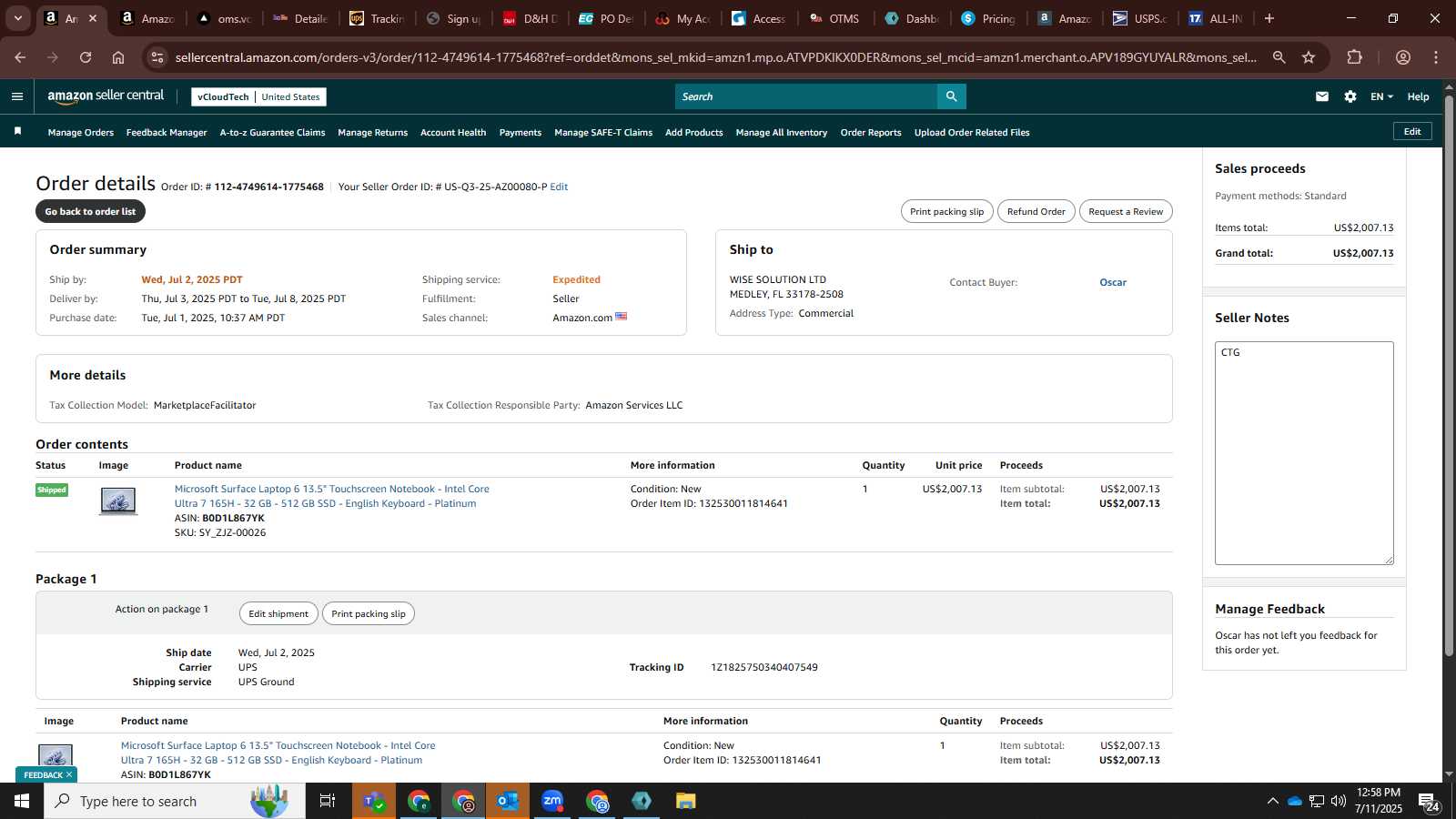
Task: Open Payments menu item
Action: 521,132
